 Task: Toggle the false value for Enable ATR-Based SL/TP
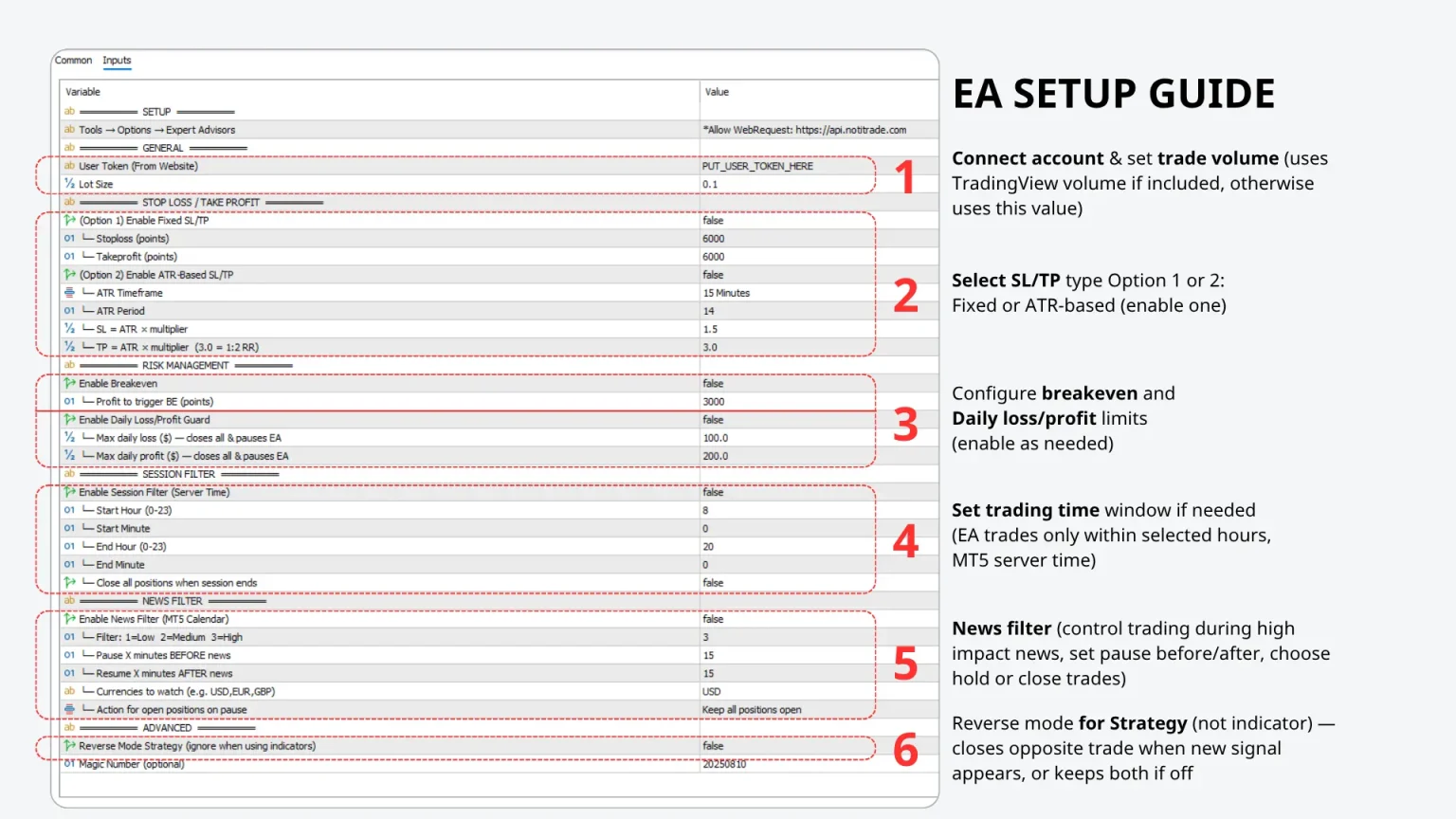(713, 275)
